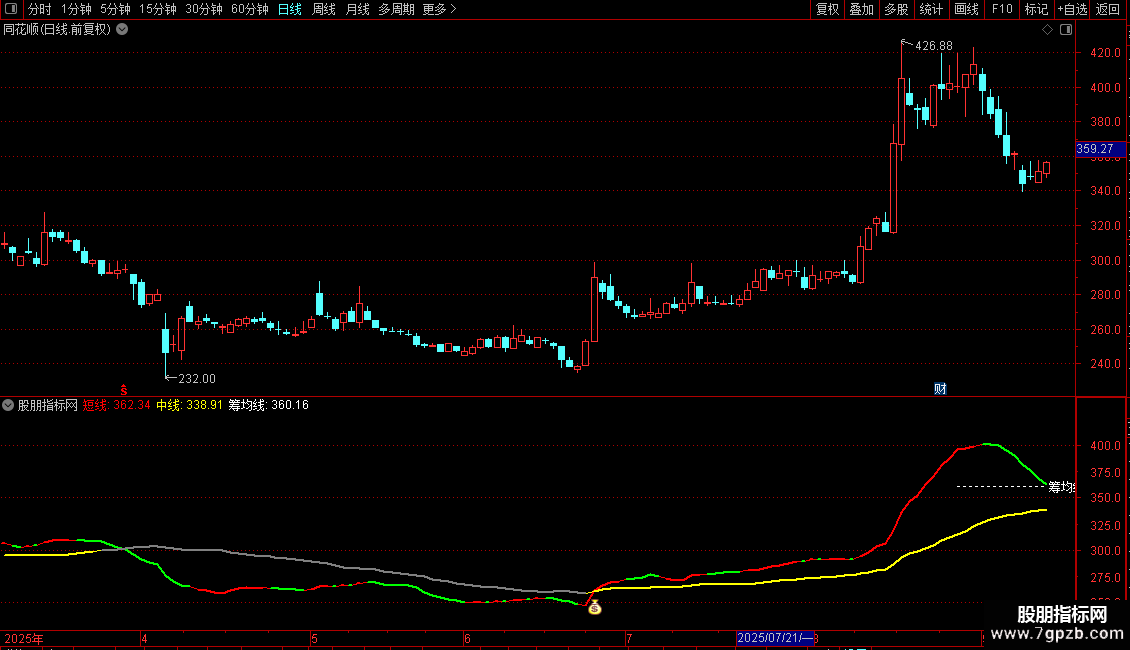Open the 画线 drawing tools

pos(966,9)
